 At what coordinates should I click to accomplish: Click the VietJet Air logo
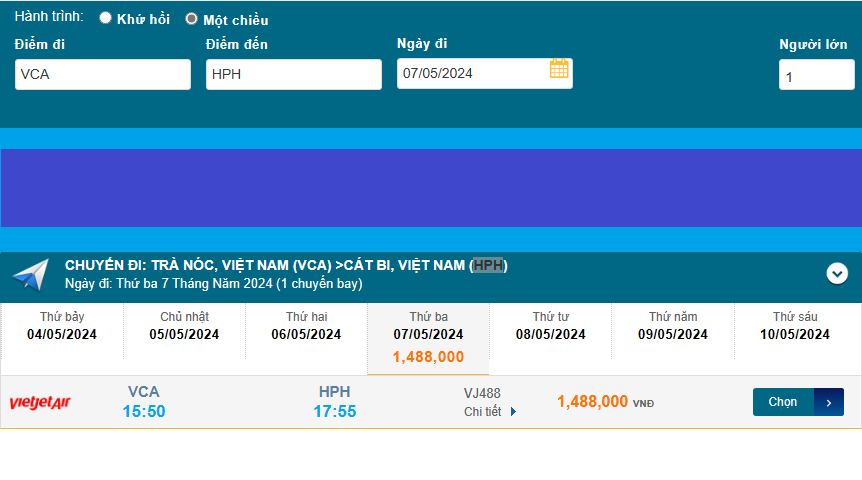pyautogui.click(x=40, y=402)
